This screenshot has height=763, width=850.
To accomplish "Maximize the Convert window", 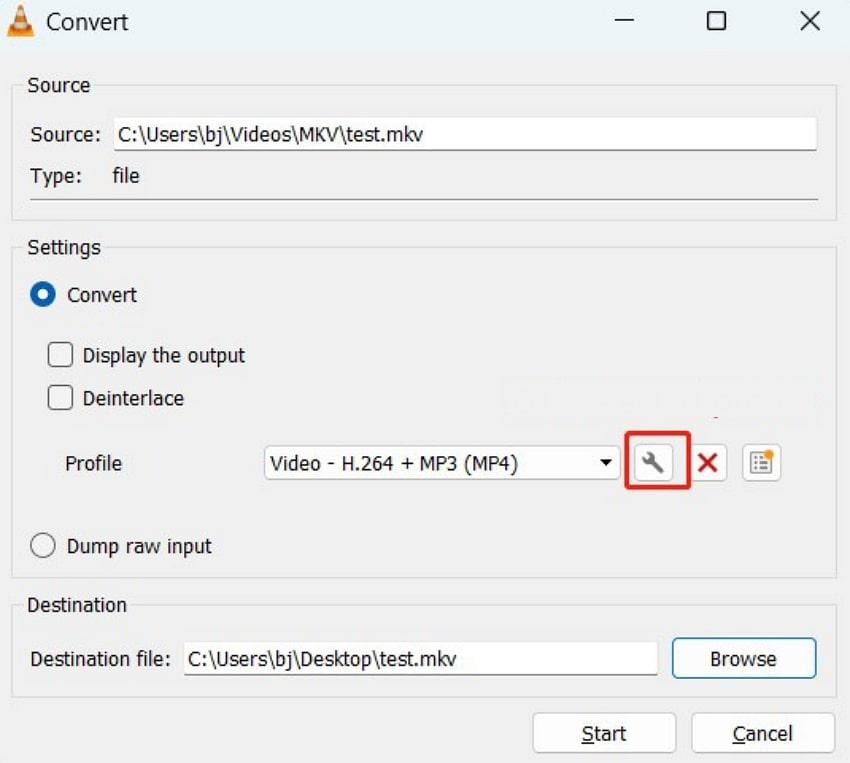I will 716,21.
